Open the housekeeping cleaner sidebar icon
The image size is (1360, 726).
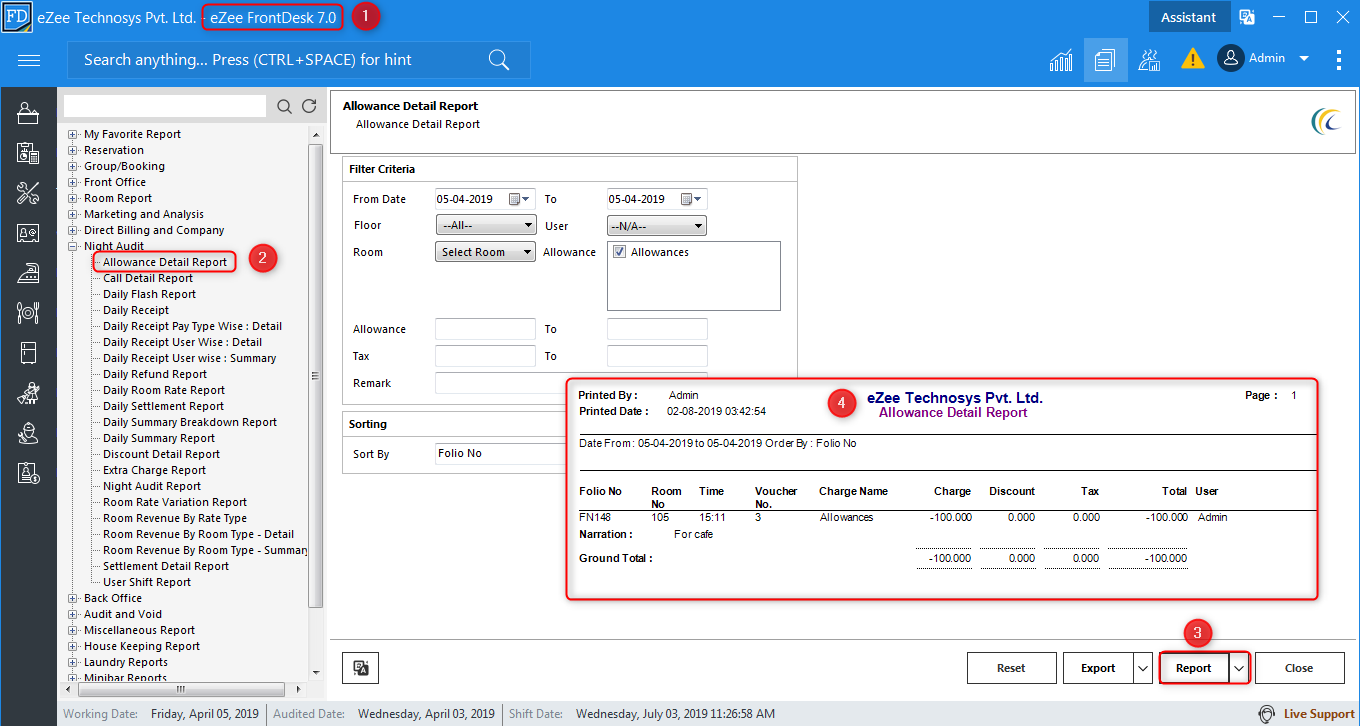click(28, 393)
